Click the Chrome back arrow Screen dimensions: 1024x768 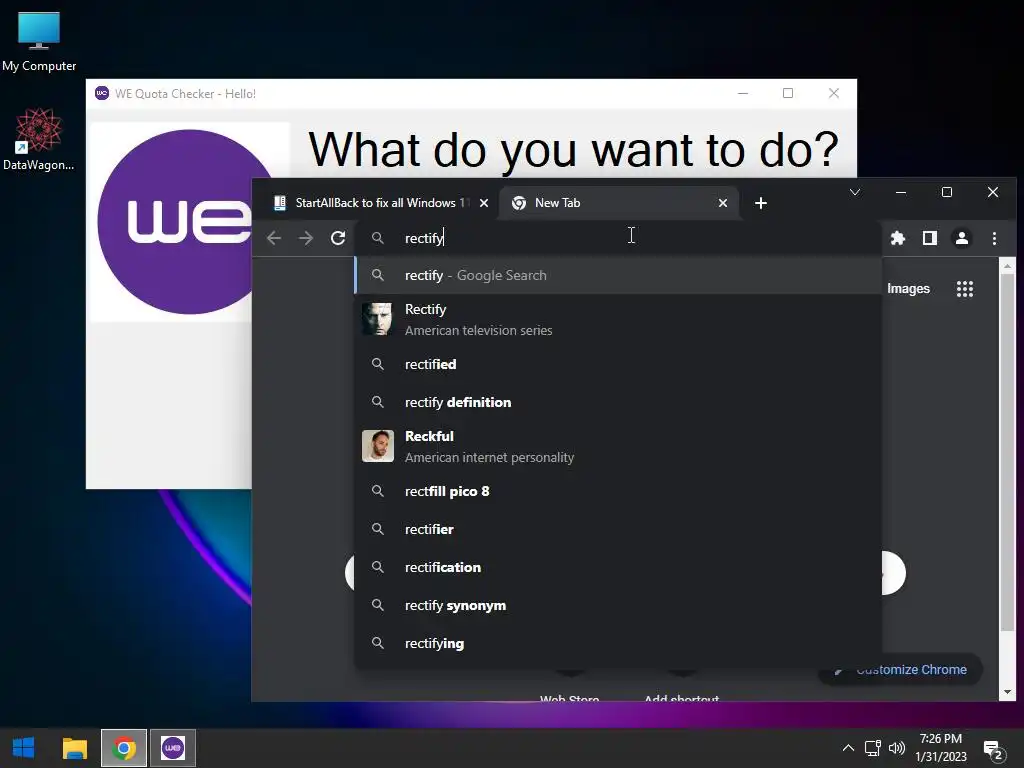point(274,238)
